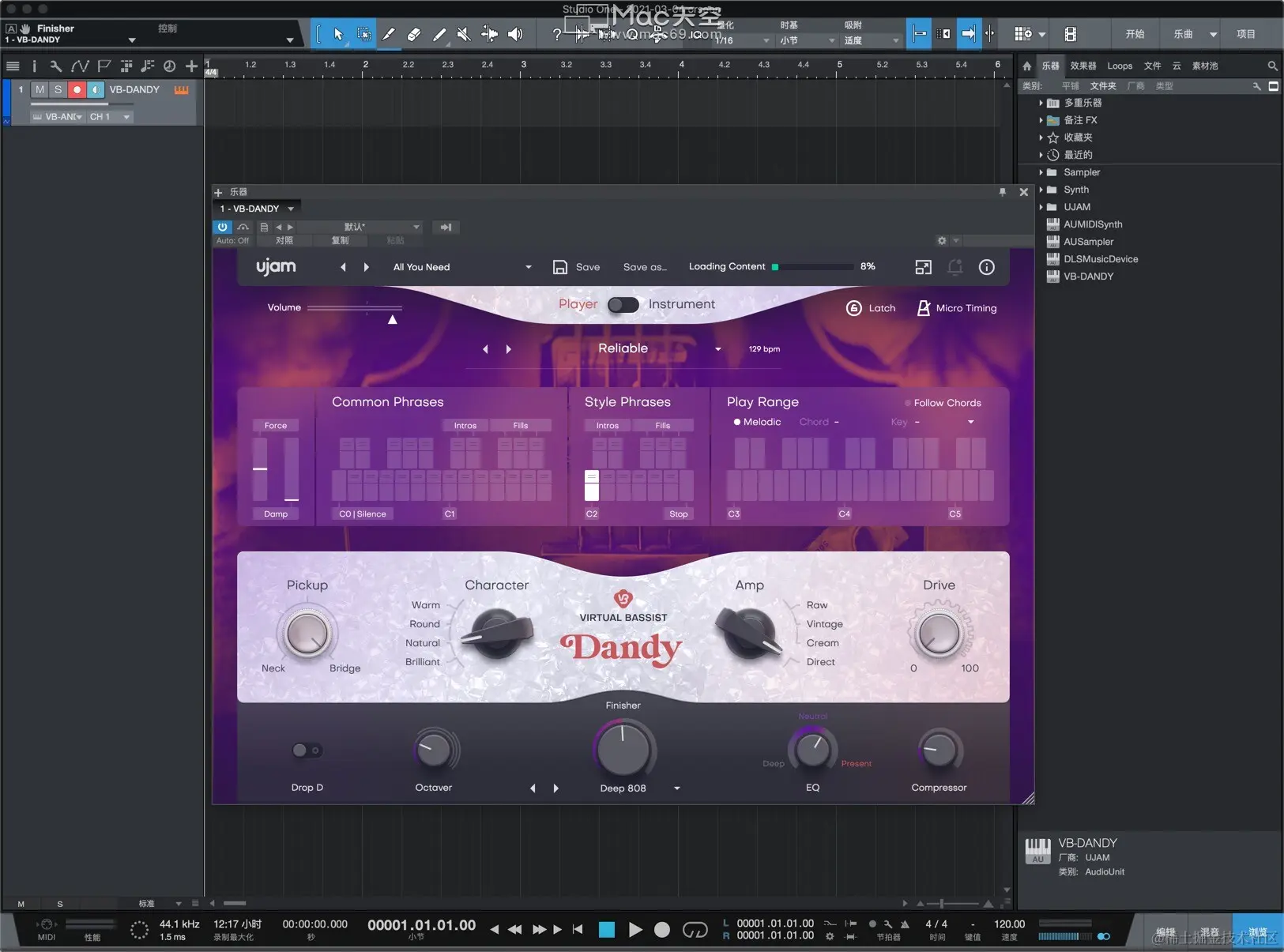Click the Stop transport button
1284x952 pixels.
[x=607, y=930]
